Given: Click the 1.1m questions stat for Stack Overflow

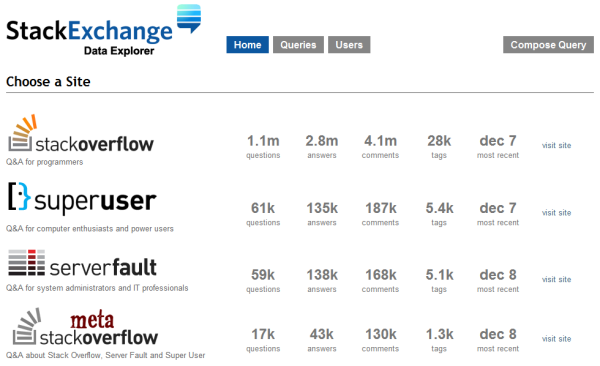Looking at the screenshot, I should pyautogui.click(x=263, y=146).
